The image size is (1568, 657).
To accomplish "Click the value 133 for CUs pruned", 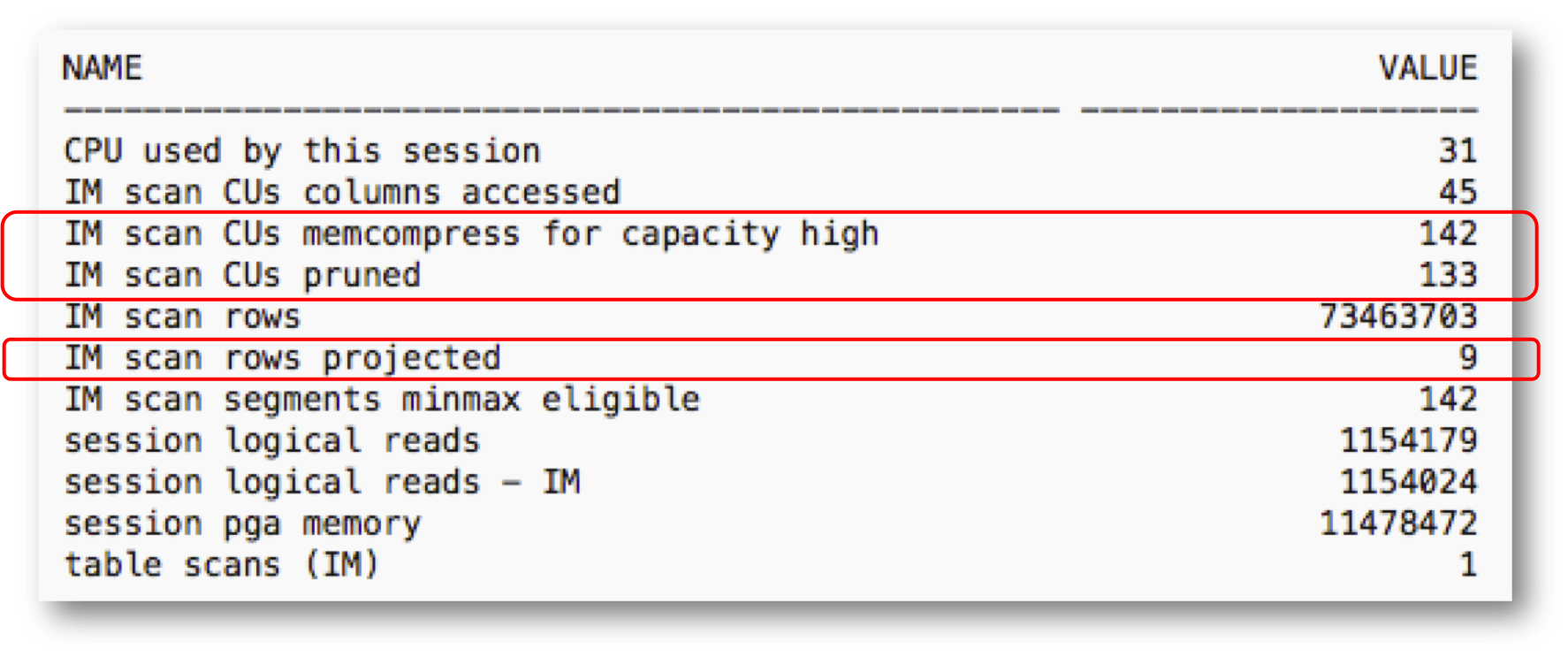I will point(1448,276).
